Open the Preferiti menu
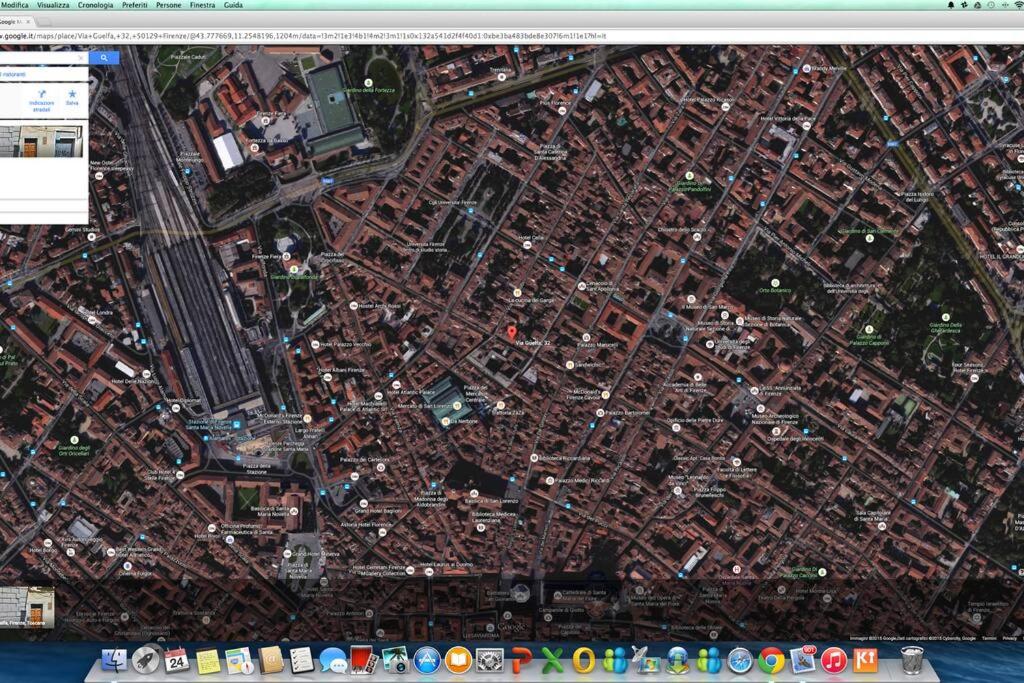The width and height of the screenshot is (1024, 683). pos(134,5)
